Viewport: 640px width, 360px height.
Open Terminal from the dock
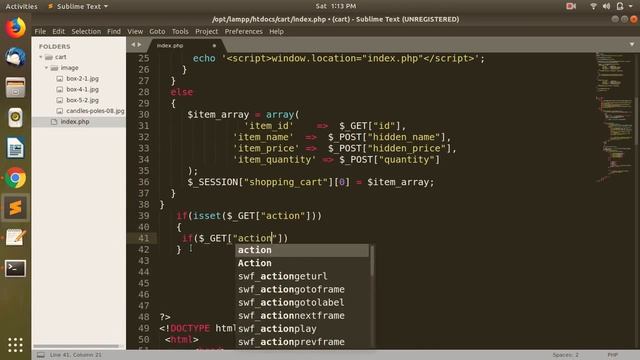click(16, 268)
